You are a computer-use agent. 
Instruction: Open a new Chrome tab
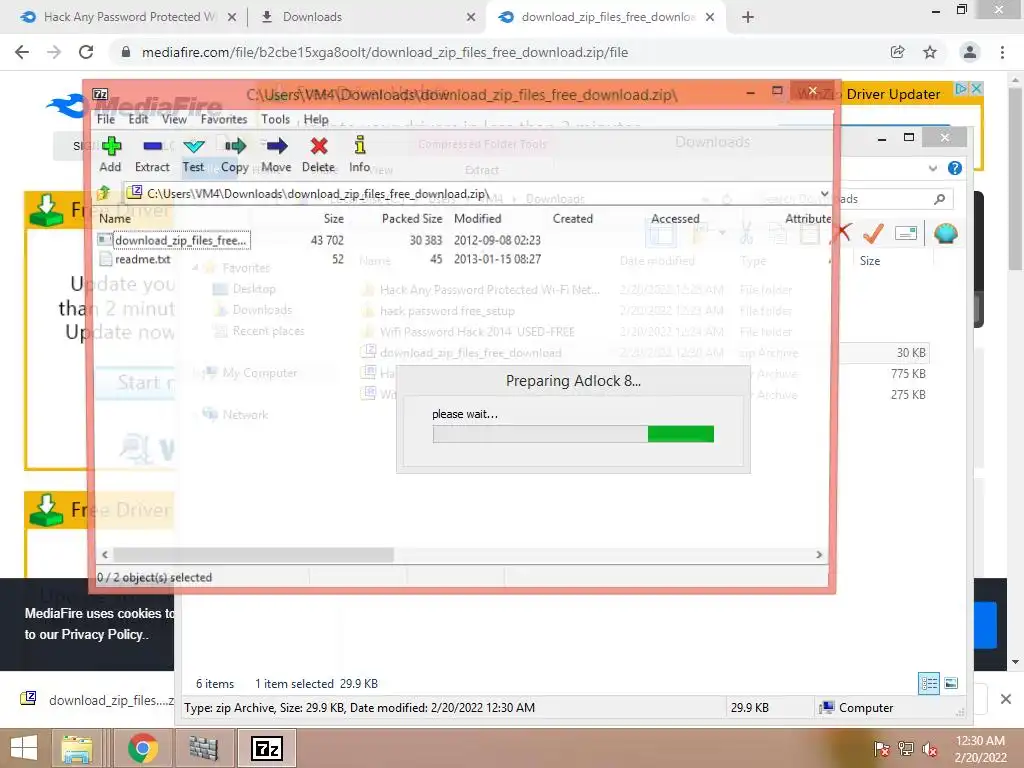pyautogui.click(x=748, y=17)
